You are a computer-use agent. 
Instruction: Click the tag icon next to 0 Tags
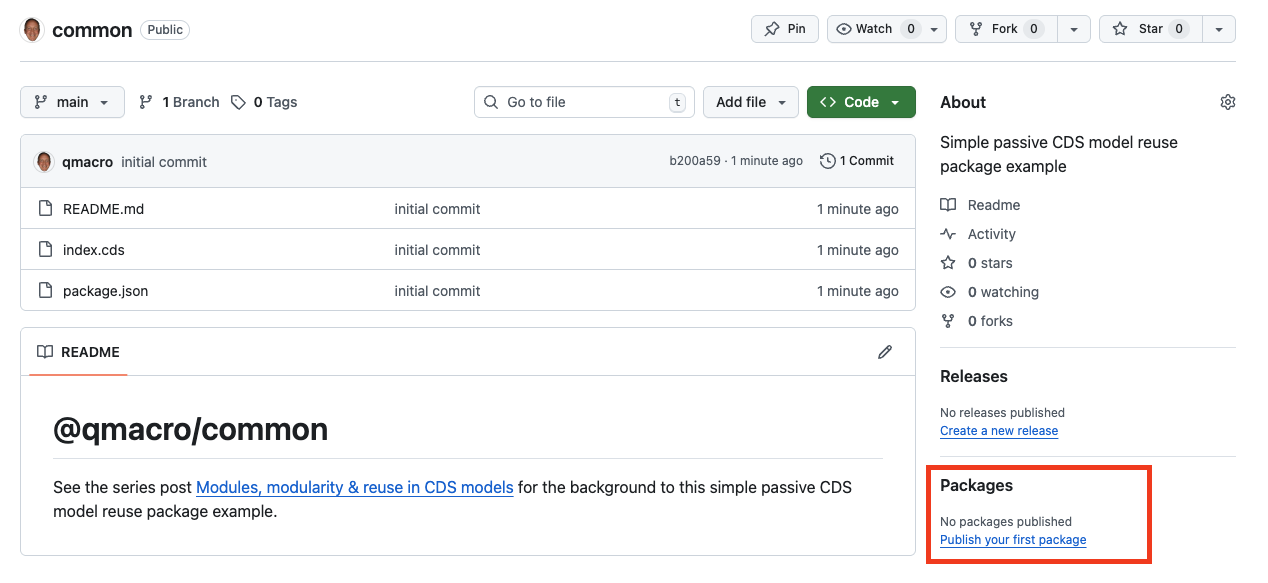(237, 101)
